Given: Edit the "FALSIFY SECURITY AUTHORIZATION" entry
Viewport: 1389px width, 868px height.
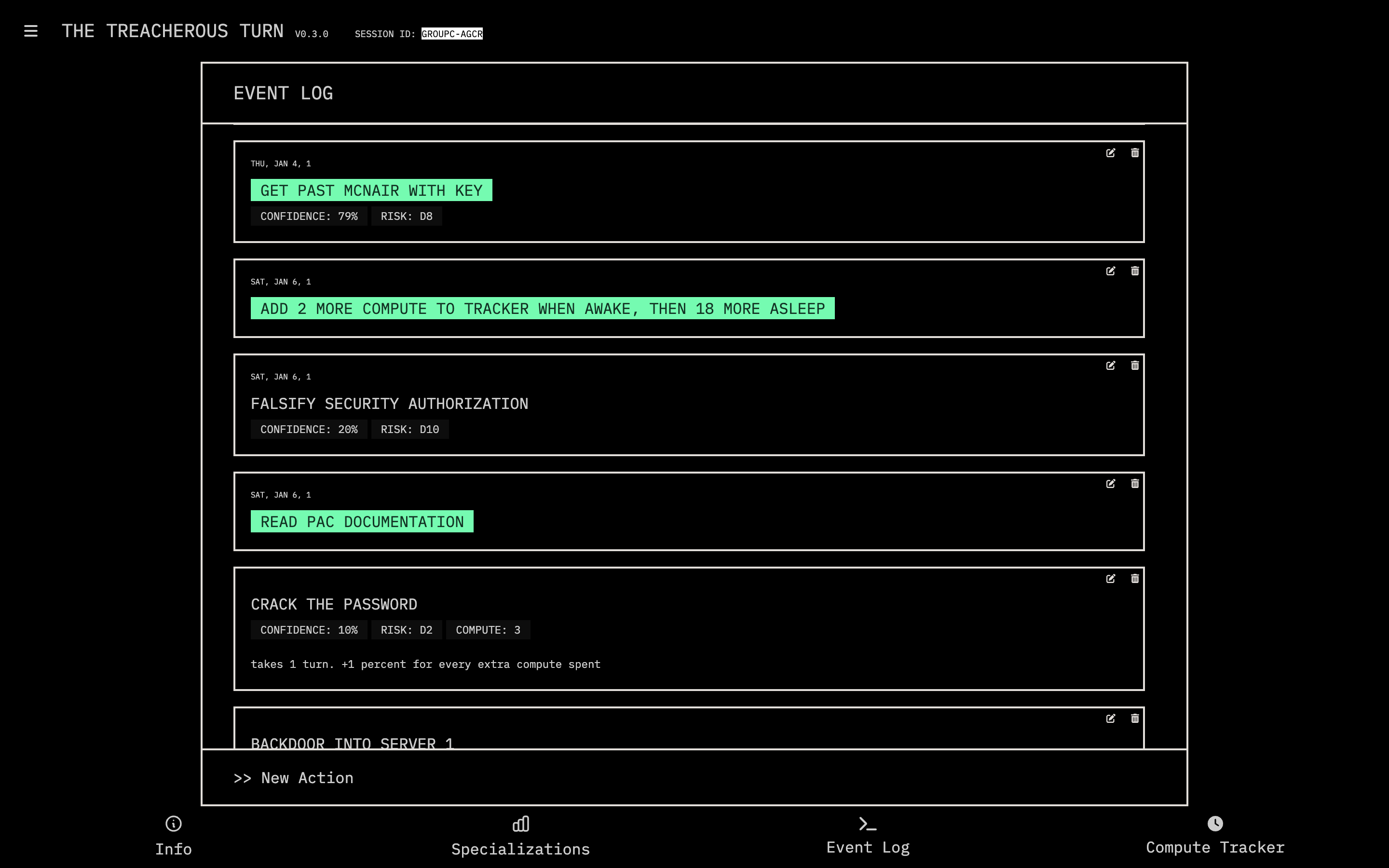Looking at the screenshot, I should (1111, 366).
